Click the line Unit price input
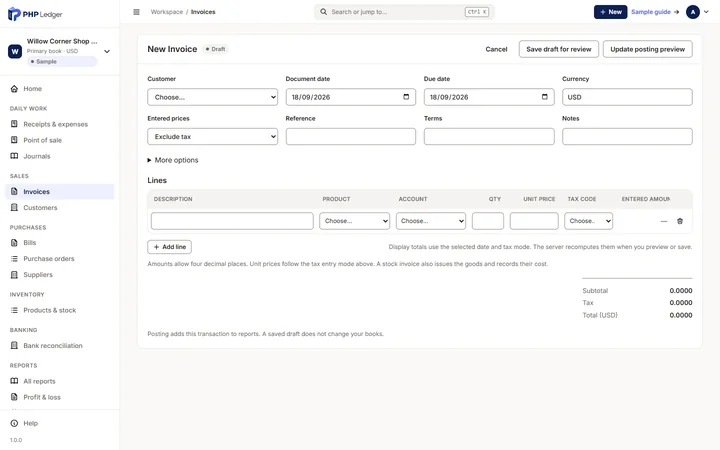This screenshot has width=720, height=450. point(534,221)
